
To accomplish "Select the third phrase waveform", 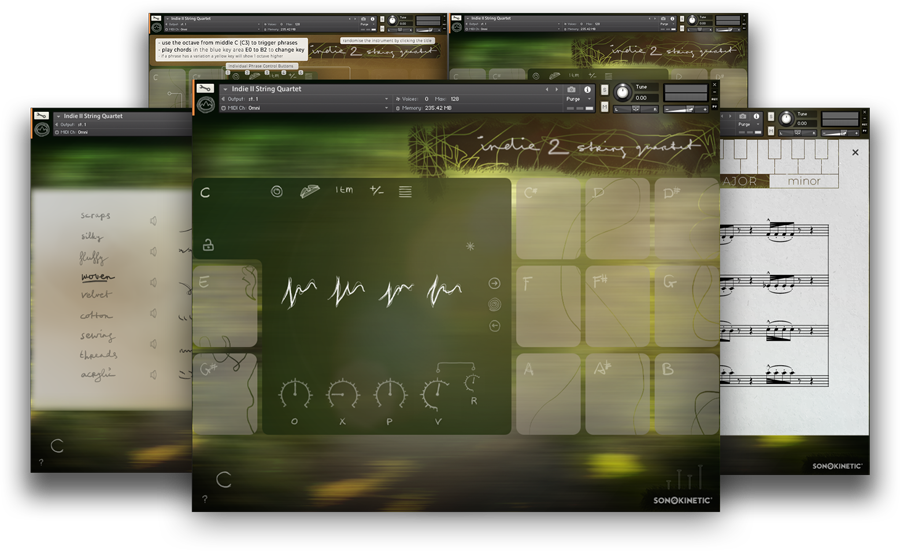I will pyautogui.click(x=395, y=292).
